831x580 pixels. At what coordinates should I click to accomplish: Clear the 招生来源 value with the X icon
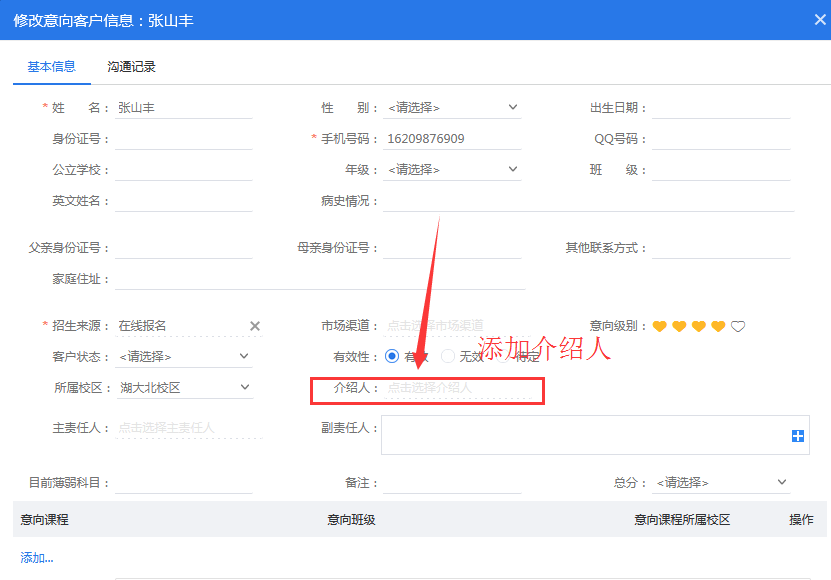255,326
